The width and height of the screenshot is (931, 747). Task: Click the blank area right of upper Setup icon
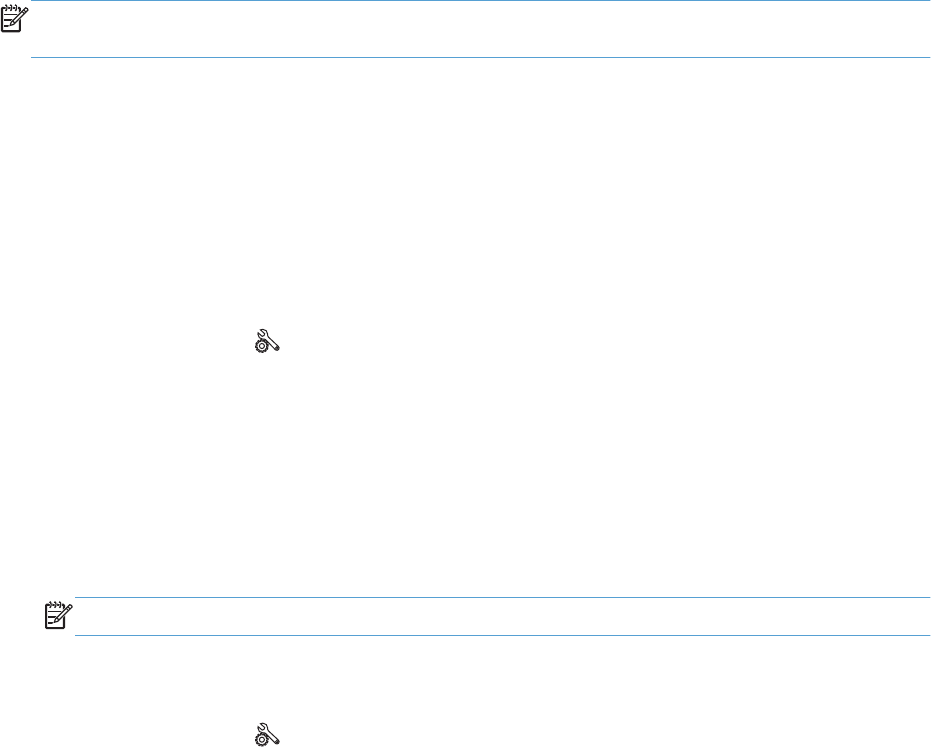coord(534,341)
